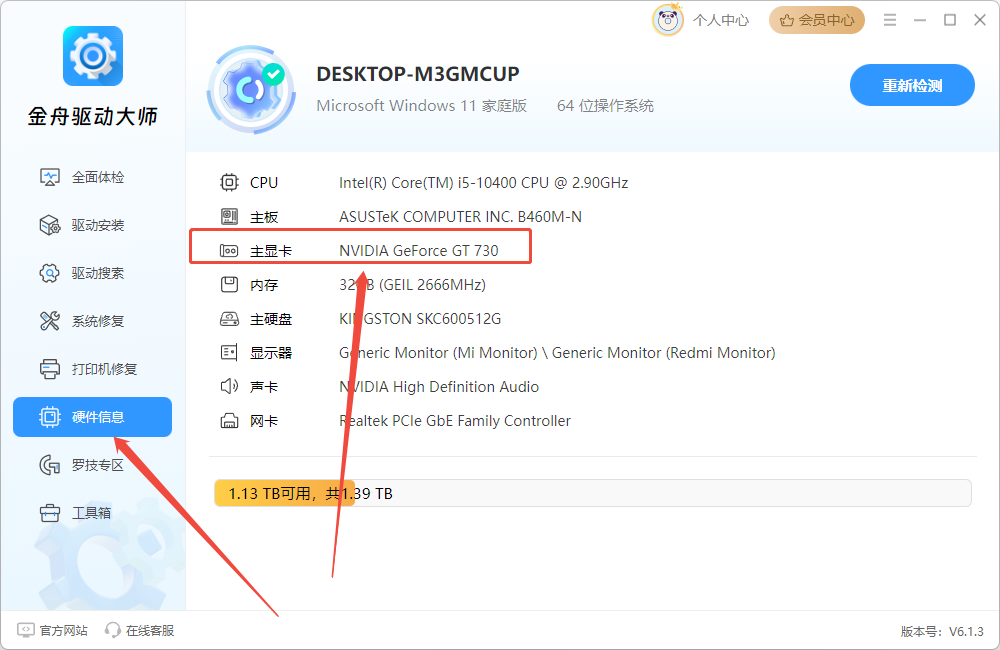Select the KINGSTON SKC600512G disk text
Viewport: 1000px width, 650px height.
point(420,319)
